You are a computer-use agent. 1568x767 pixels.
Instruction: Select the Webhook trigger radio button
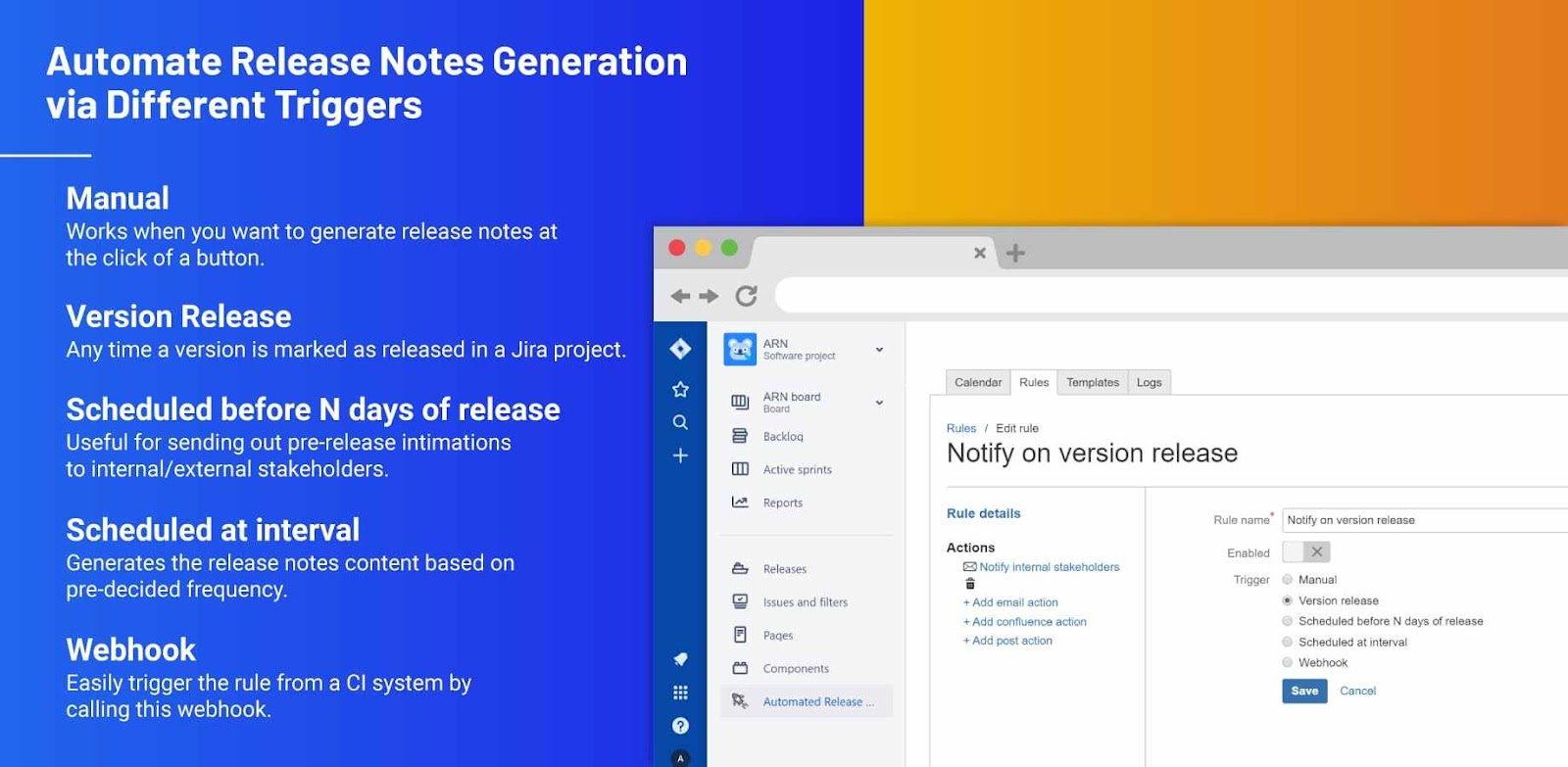1288,662
